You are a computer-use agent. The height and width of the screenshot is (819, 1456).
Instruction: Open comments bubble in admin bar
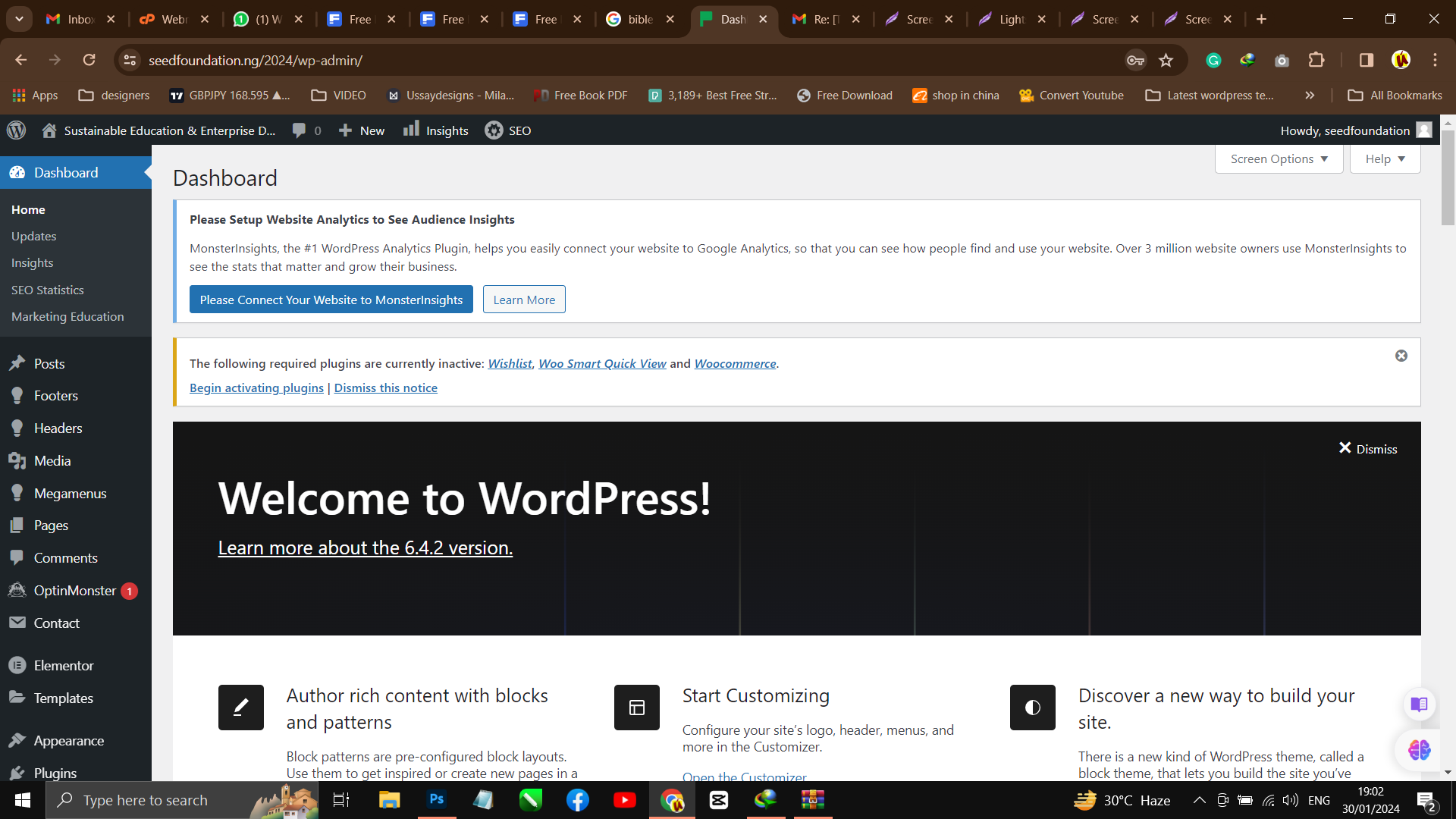306,130
